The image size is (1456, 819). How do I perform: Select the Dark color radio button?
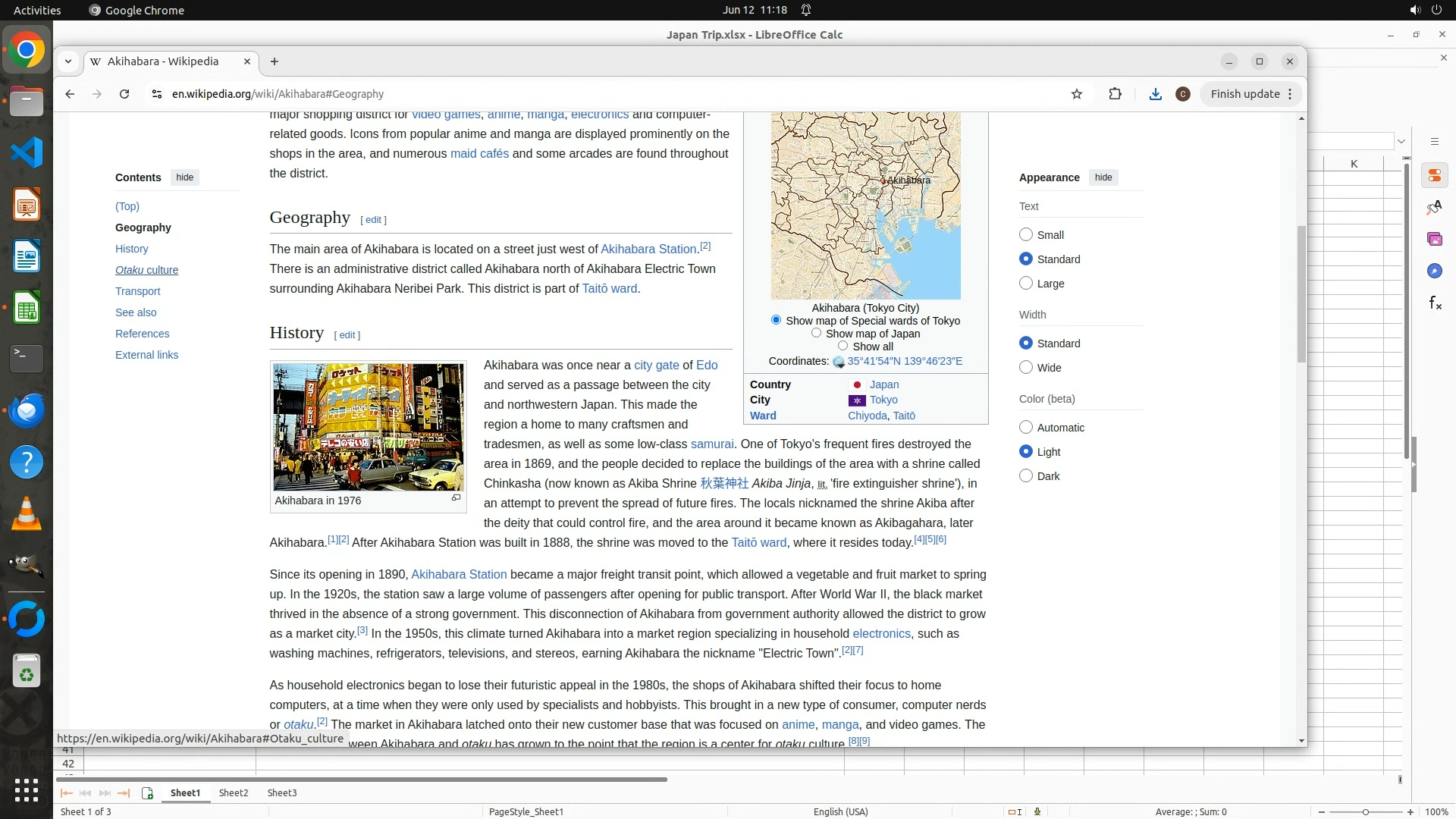point(1026,476)
